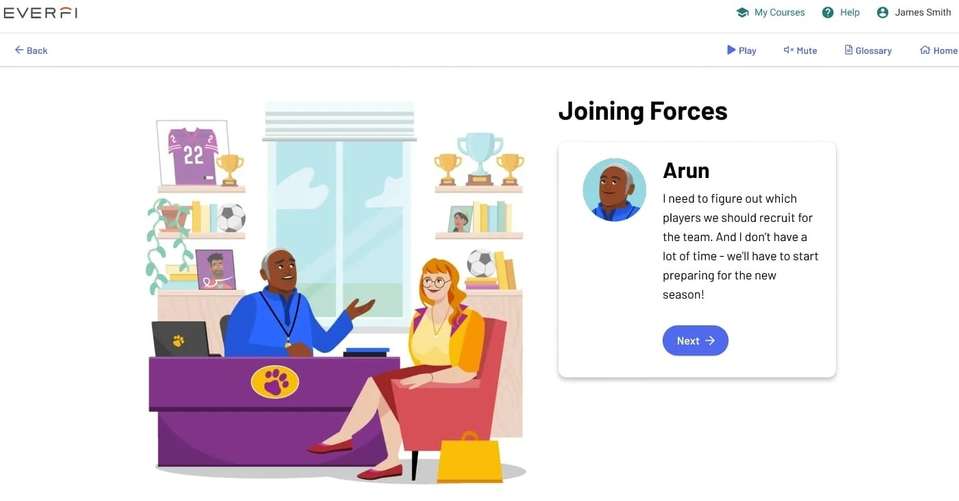Image resolution: width=959 pixels, height=501 pixels.
Task: Open the Glossary document icon
Action: [848, 50]
